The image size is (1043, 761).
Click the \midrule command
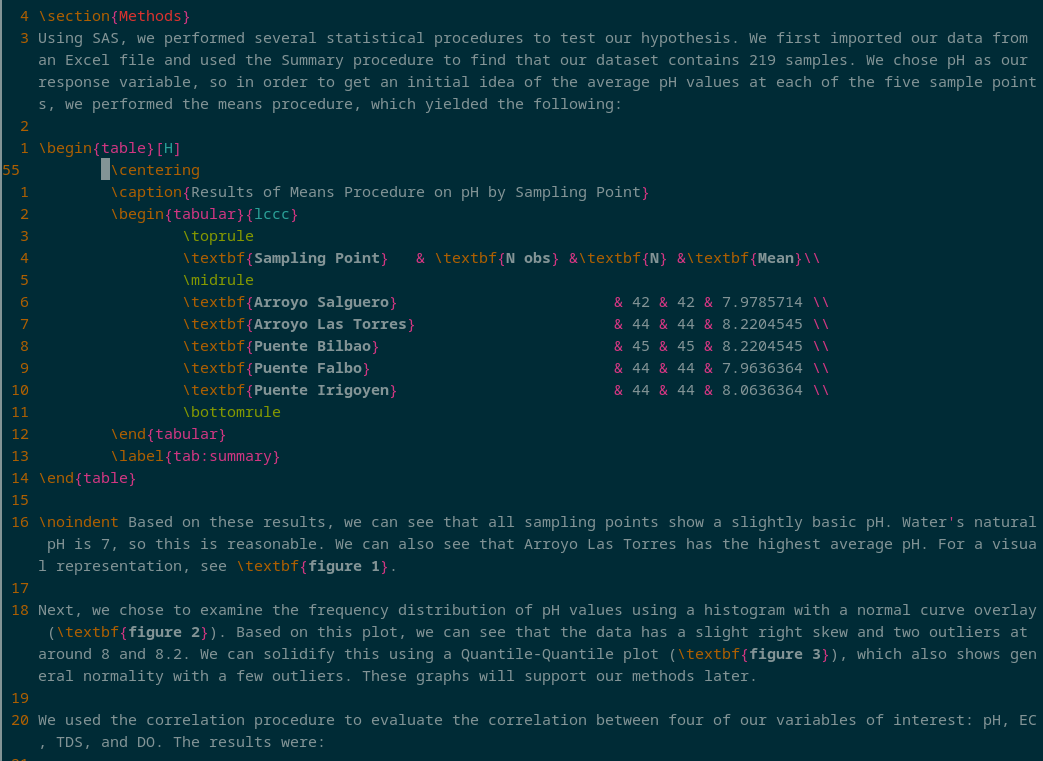pyautogui.click(x=218, y=280)
